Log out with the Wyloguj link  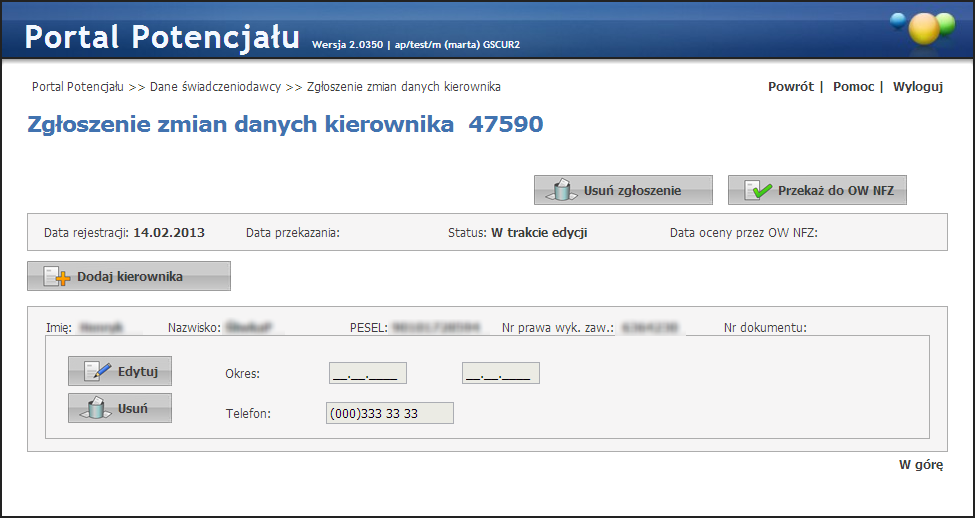pyautogui.click(x=917, y=87)
